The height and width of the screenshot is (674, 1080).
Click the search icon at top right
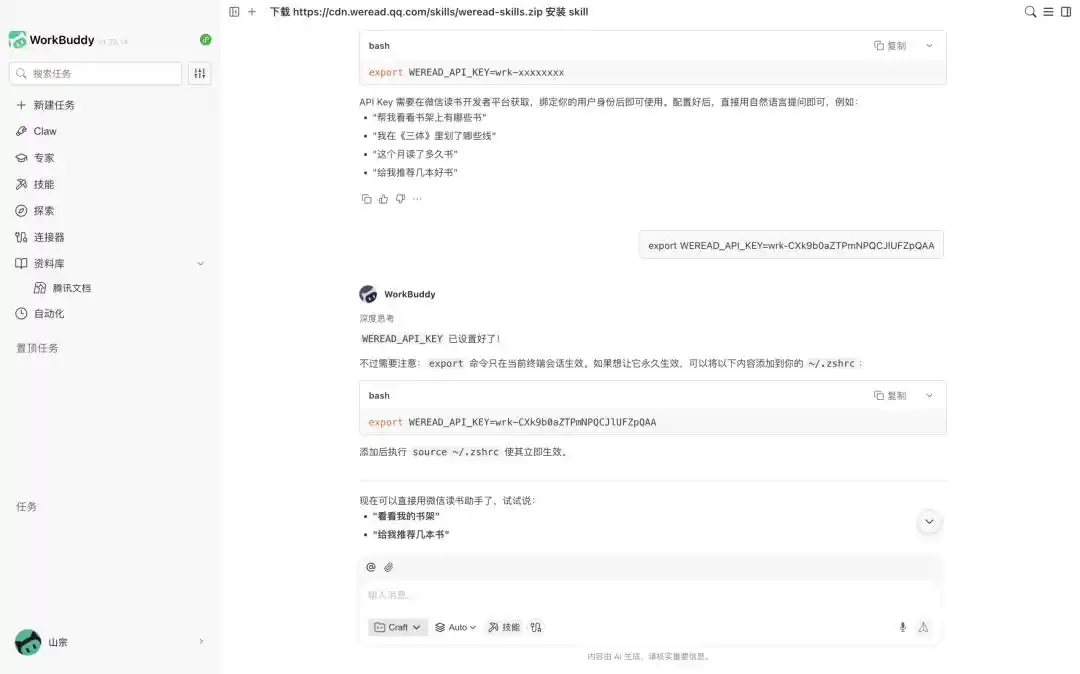1030,12
